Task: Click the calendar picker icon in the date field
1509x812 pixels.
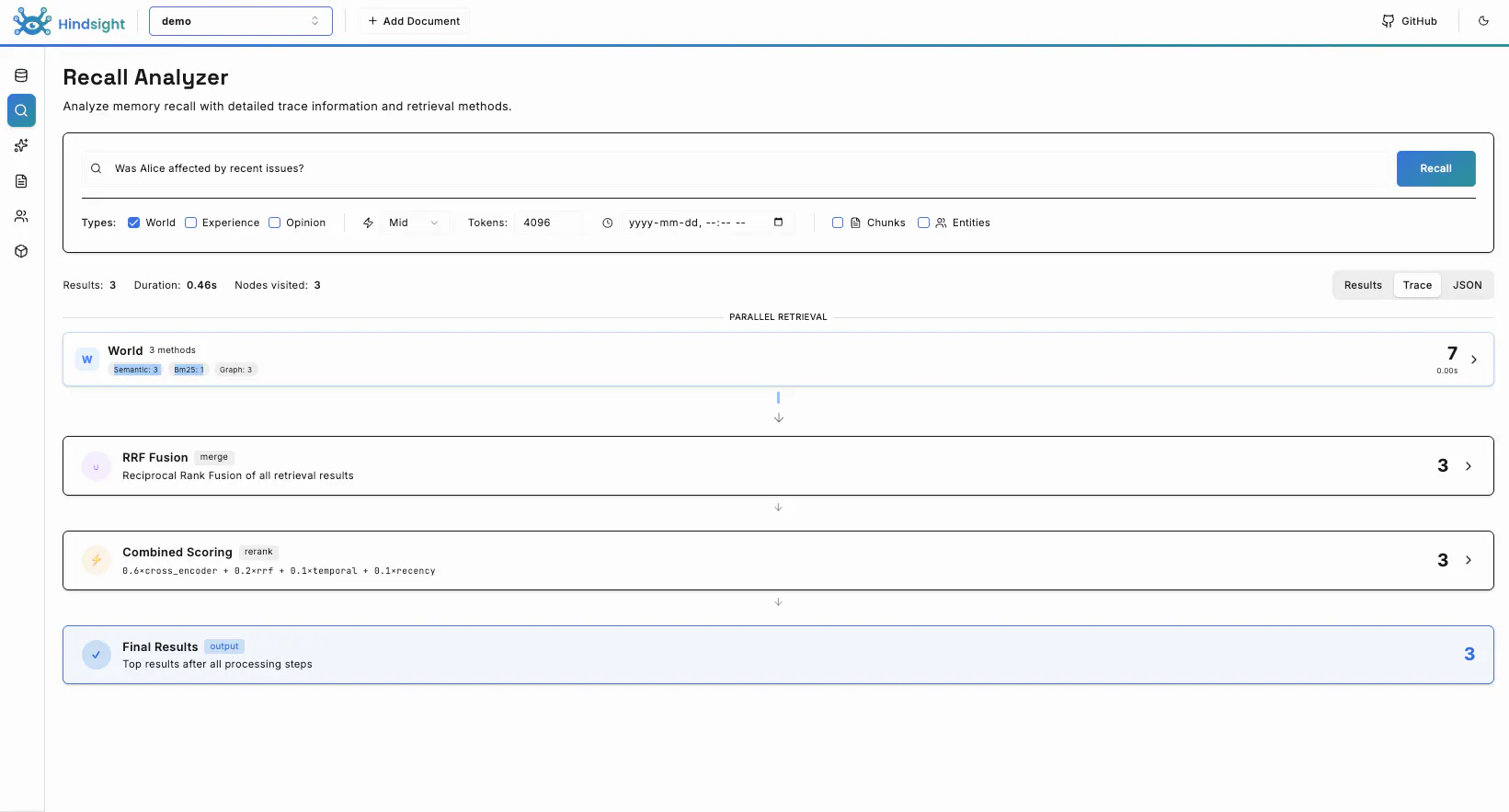Action: tap(779, 223)
